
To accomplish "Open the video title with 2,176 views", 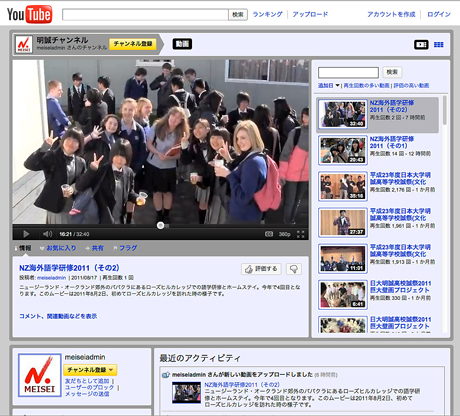I will 400,178.
